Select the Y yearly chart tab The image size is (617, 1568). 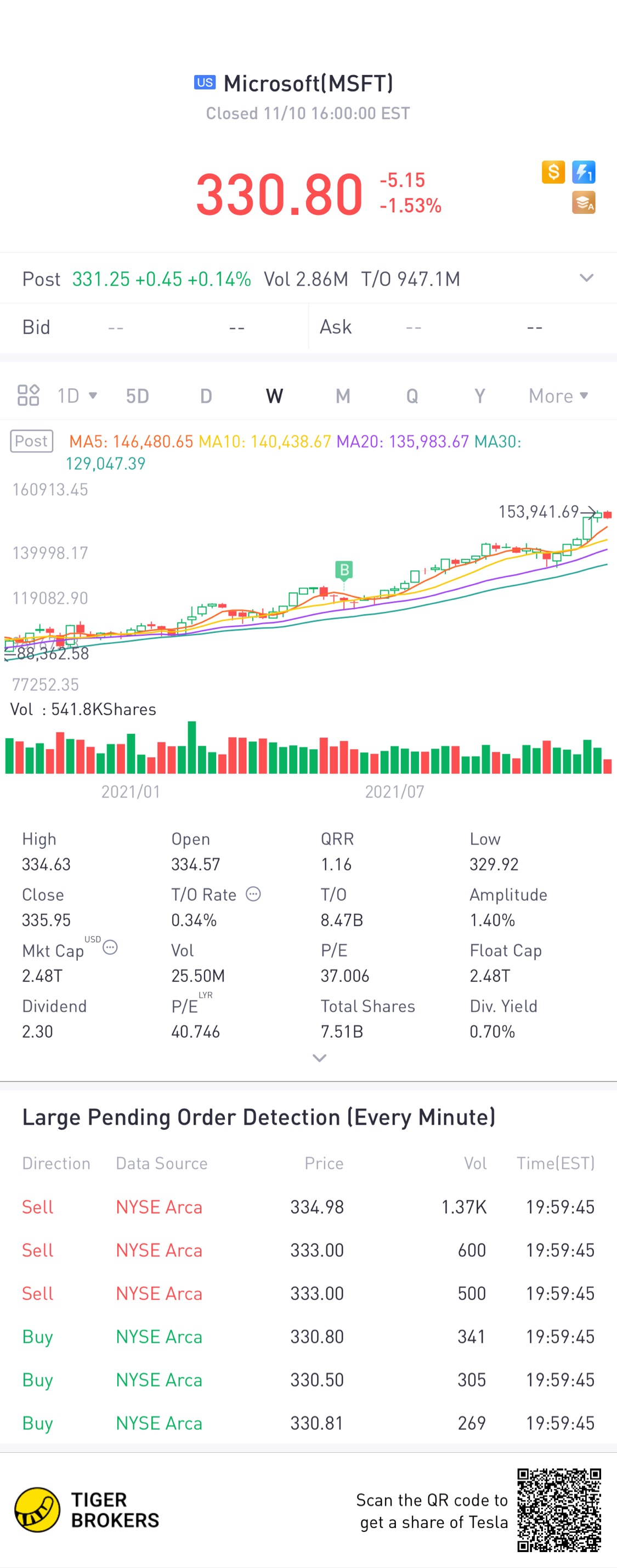point(480,395)
